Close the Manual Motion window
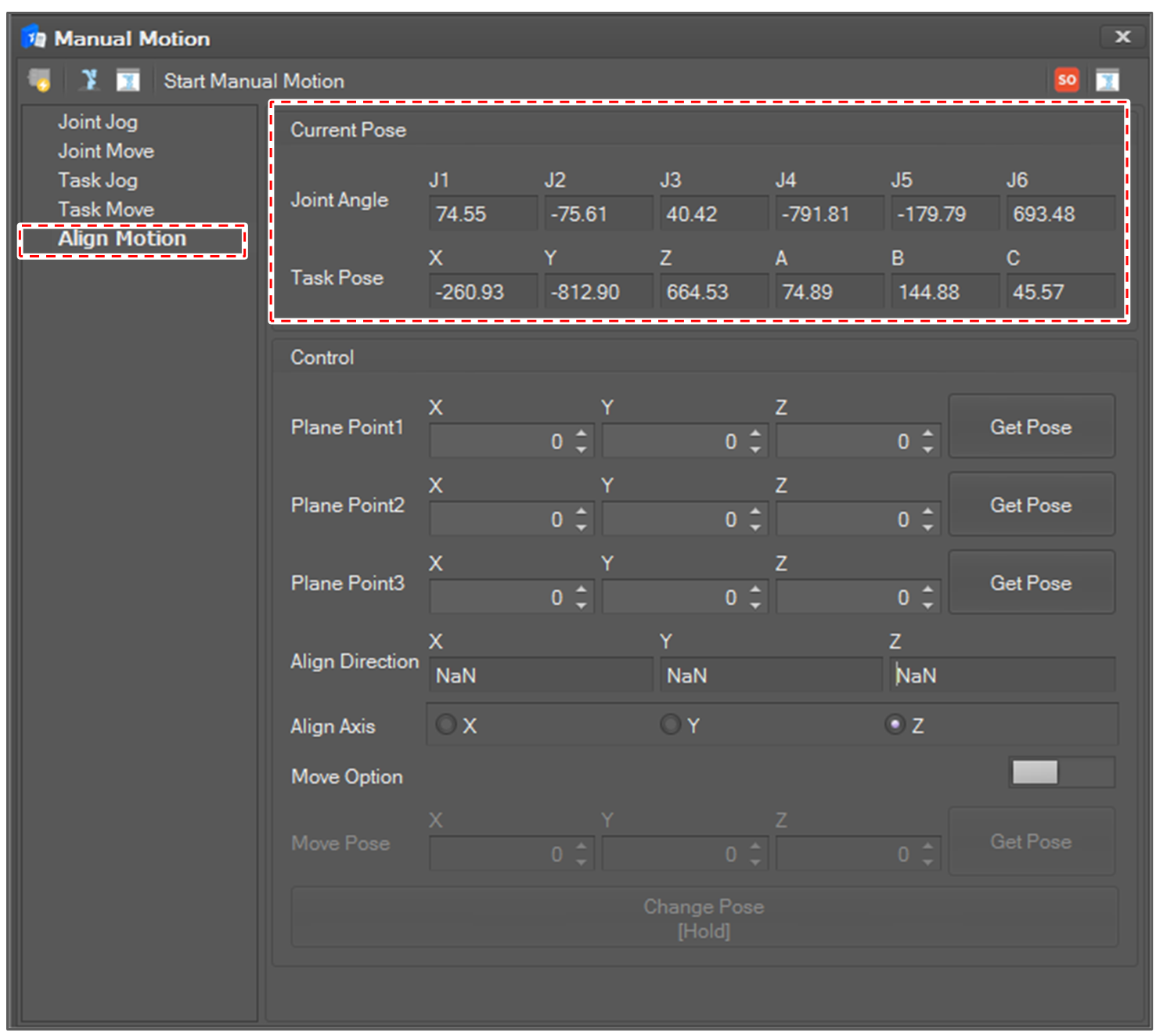1156x1036 pixels. point(1122,37)
